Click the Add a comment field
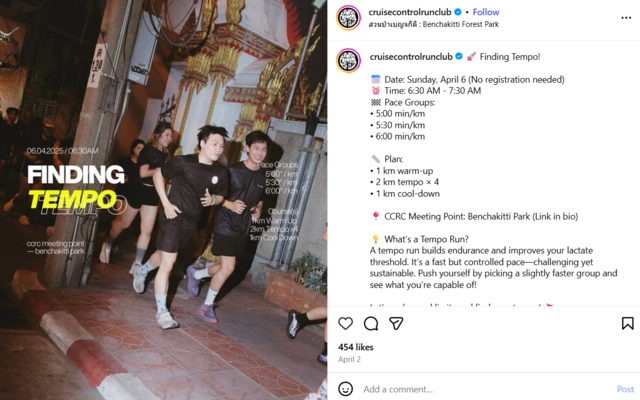This screenshot has height=400, width=640. tap(488, 389)
